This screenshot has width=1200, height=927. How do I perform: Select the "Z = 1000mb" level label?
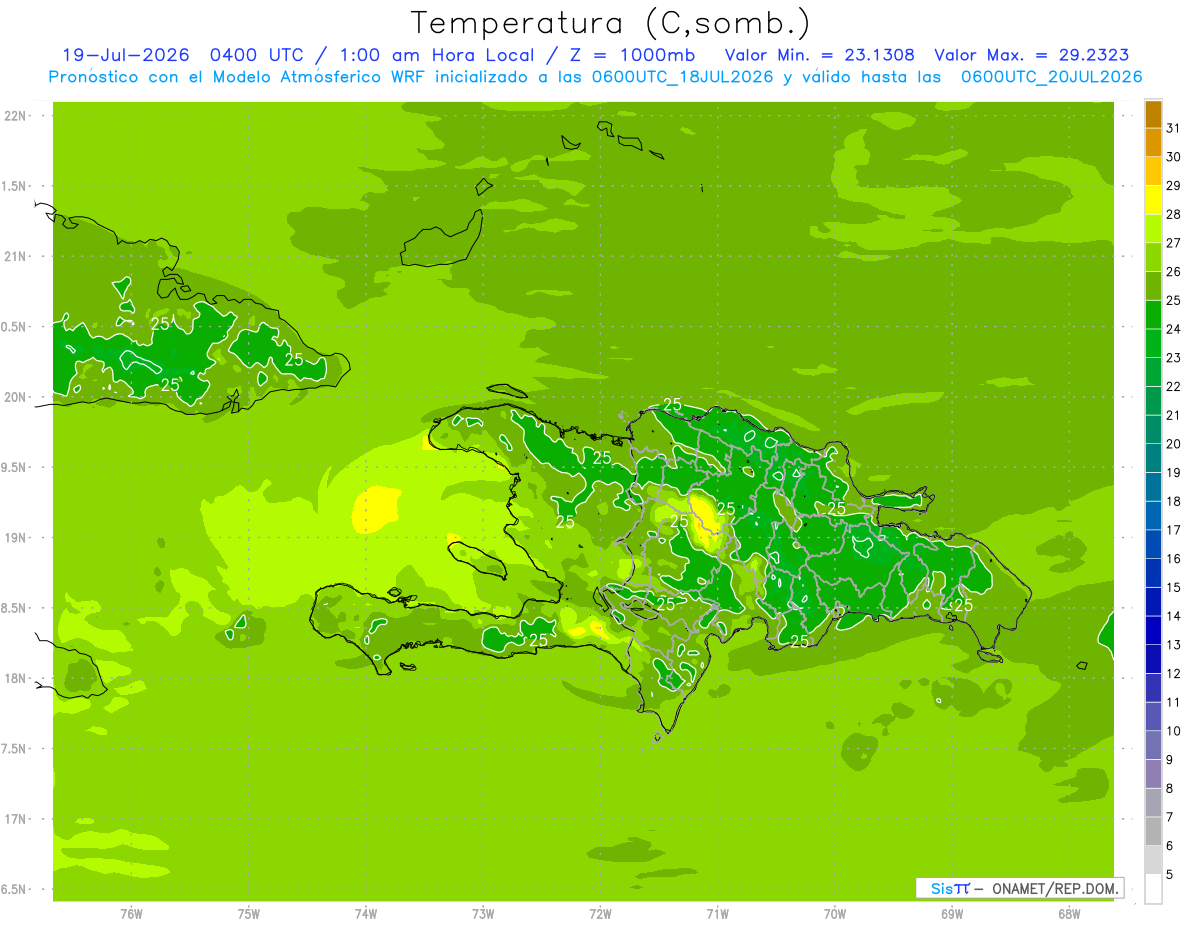click(632, 55)
